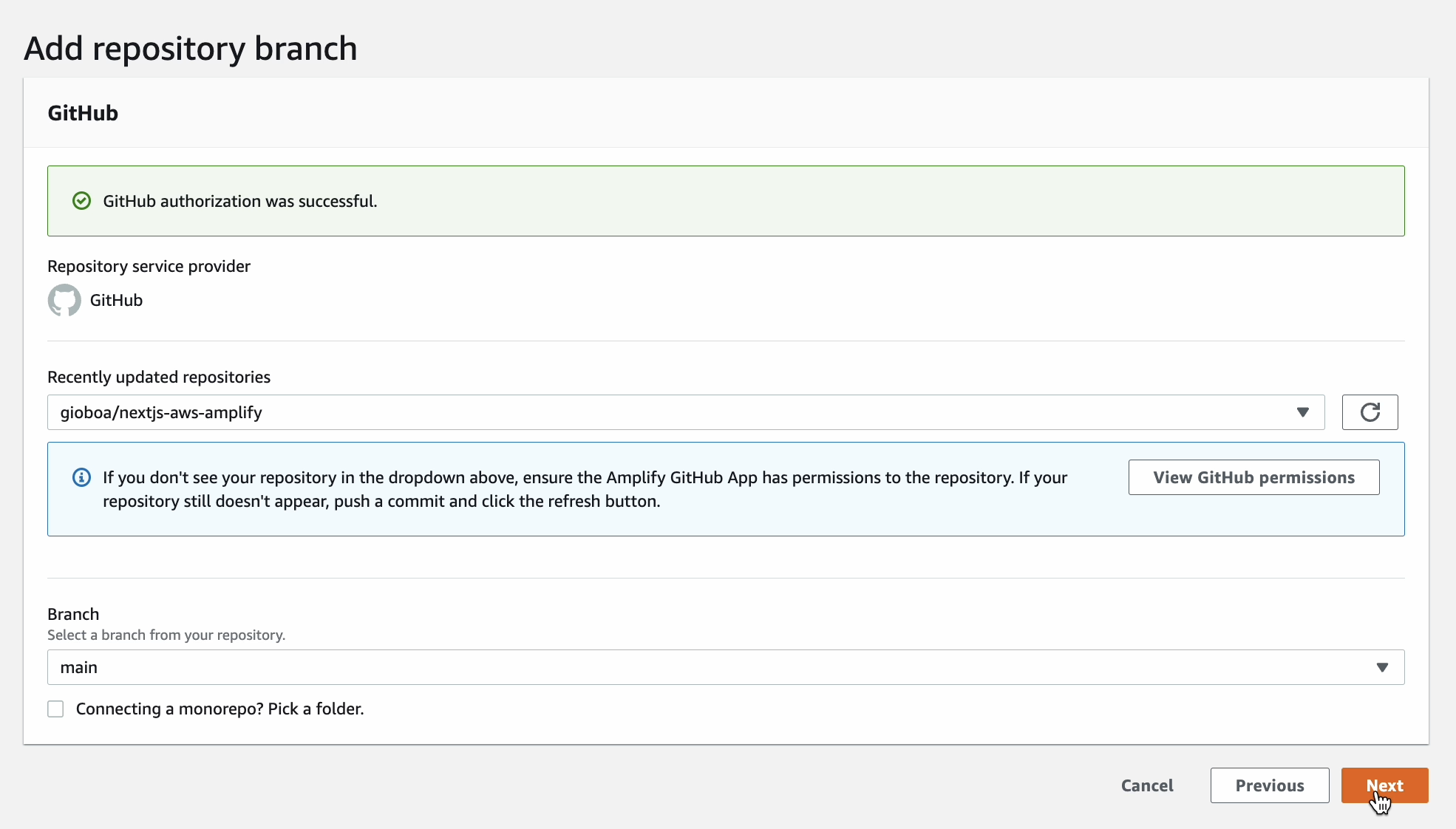1456x829 pixels.
Task: Go back with the Previous button
Action: coord(1269,785)
